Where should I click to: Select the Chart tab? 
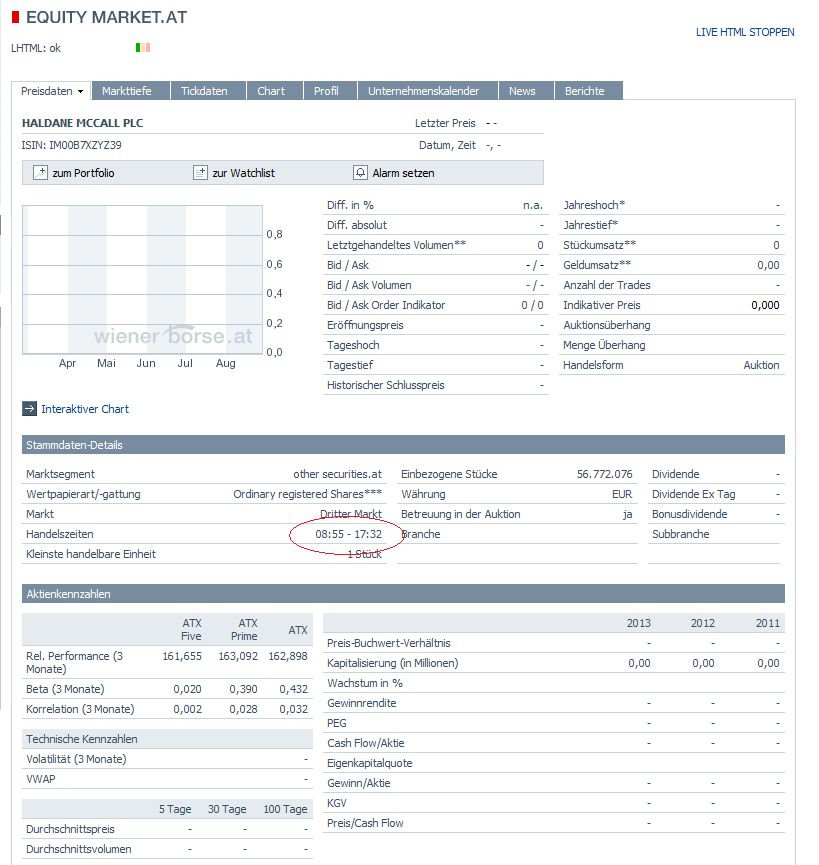[x=273, y=90]
